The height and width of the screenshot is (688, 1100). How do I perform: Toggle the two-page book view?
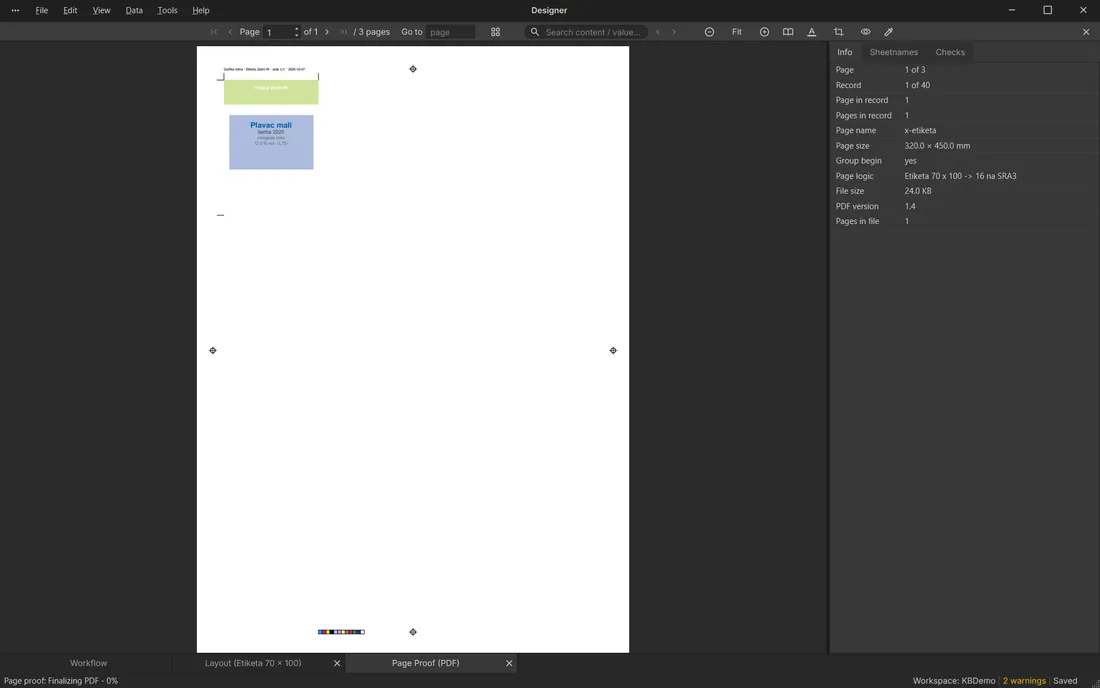788,32
